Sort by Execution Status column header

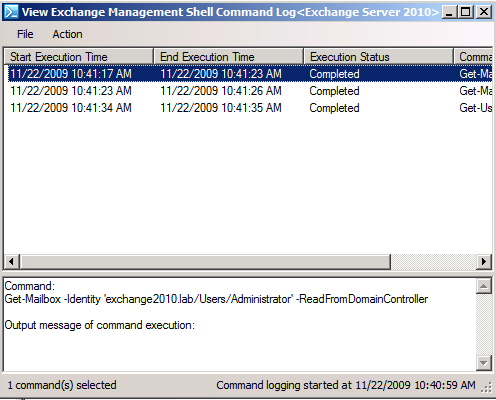(379, 57)
